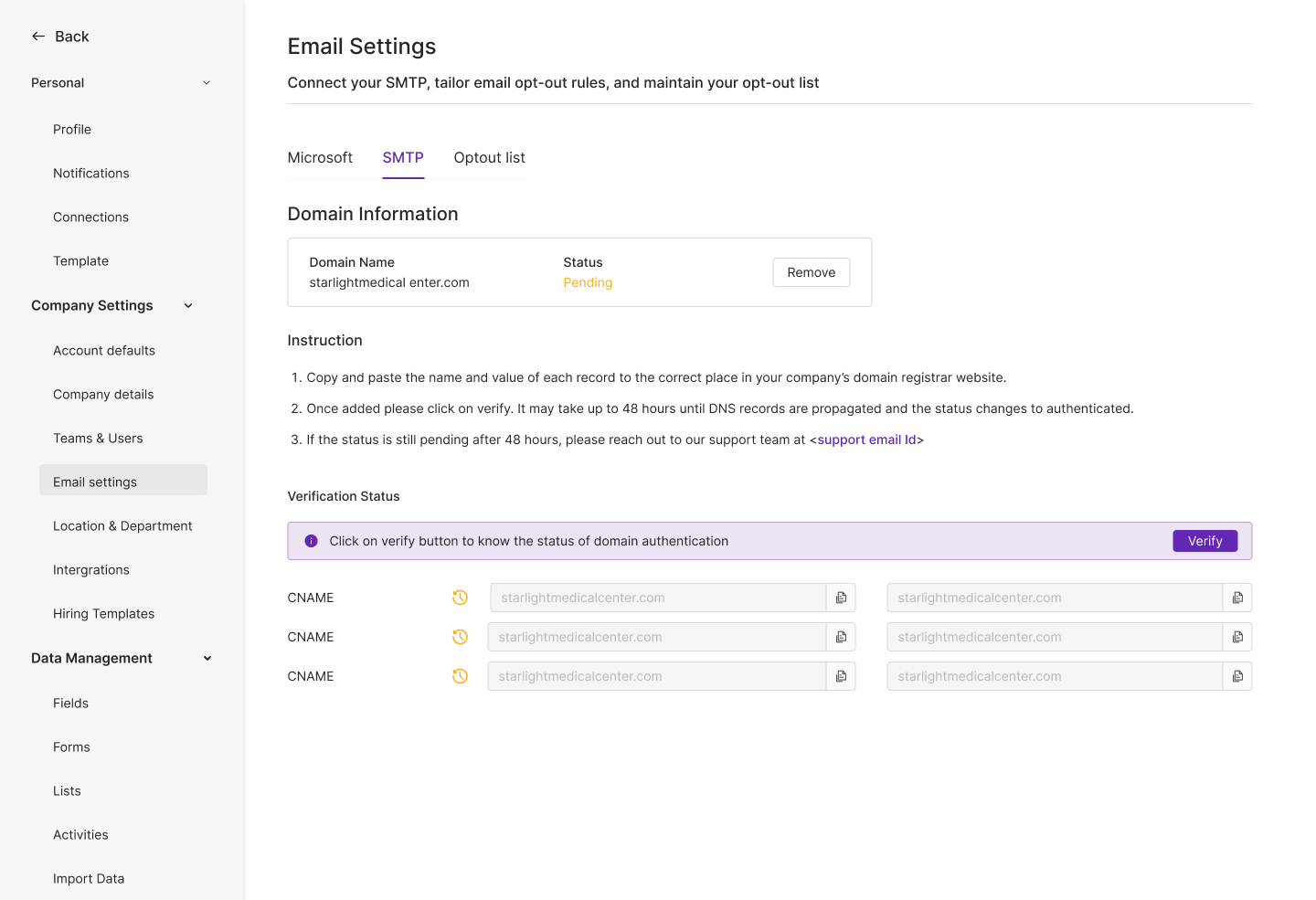Click third CNAME row's left input field
This screenshot has width=1316, height=900.
657,676
